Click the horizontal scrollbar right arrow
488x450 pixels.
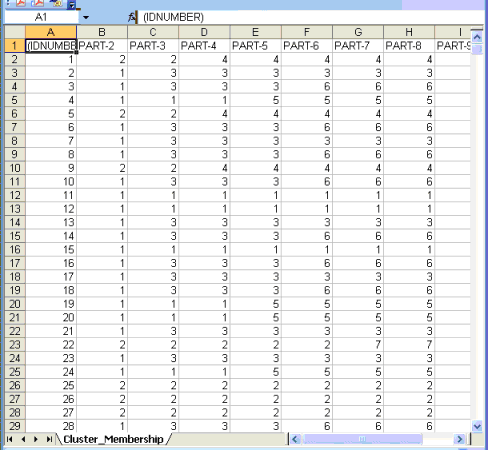tap(460, 439)
